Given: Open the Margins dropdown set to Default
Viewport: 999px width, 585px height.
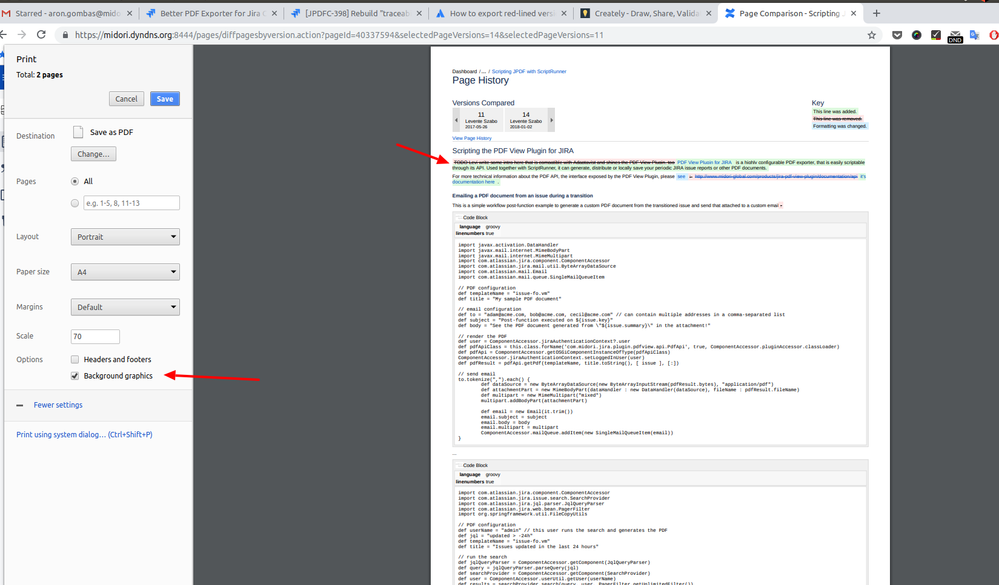Looking at the screenshot, I should coord(125,307).
